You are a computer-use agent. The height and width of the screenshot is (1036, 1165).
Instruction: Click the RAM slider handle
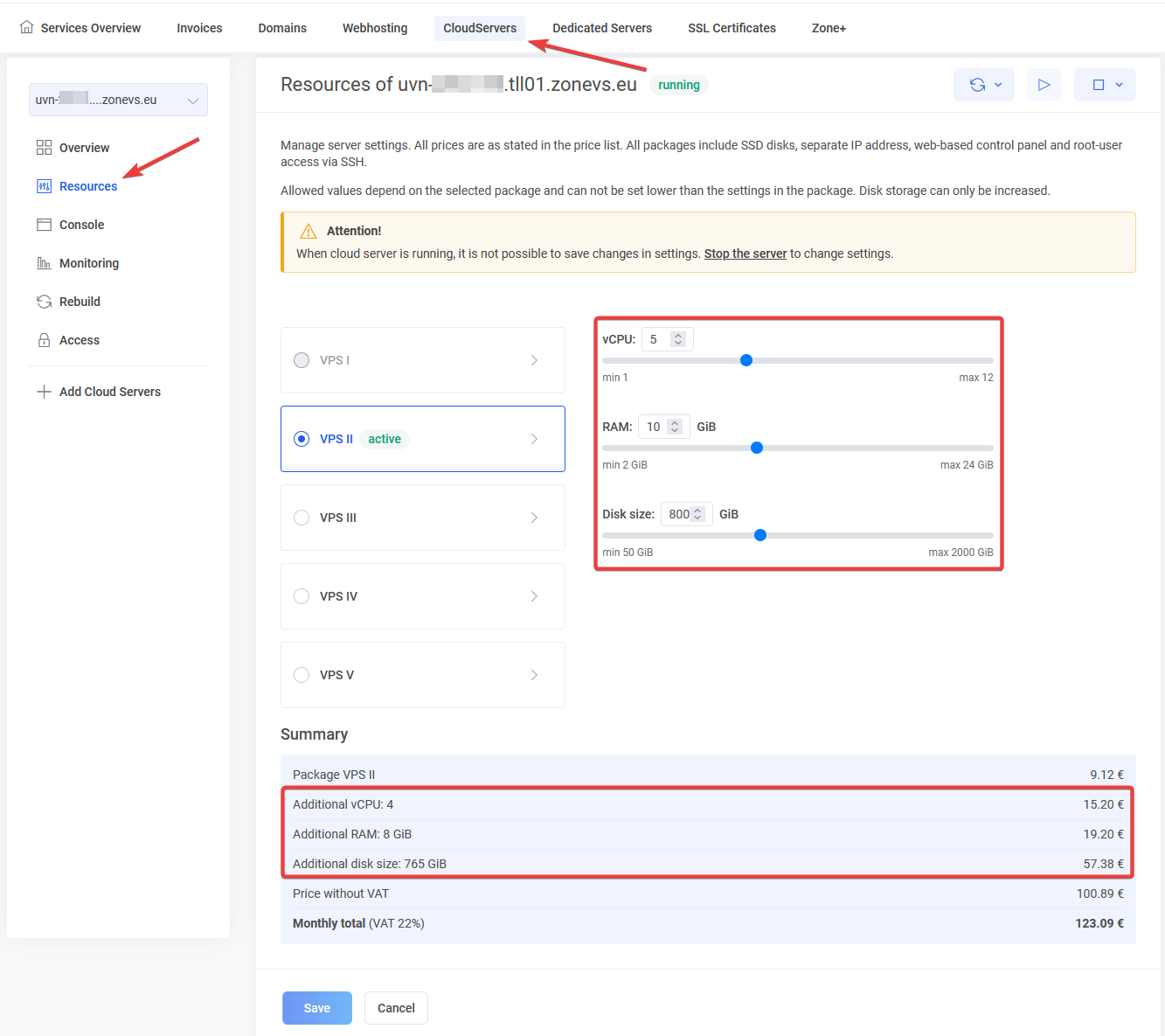(757, 448)
